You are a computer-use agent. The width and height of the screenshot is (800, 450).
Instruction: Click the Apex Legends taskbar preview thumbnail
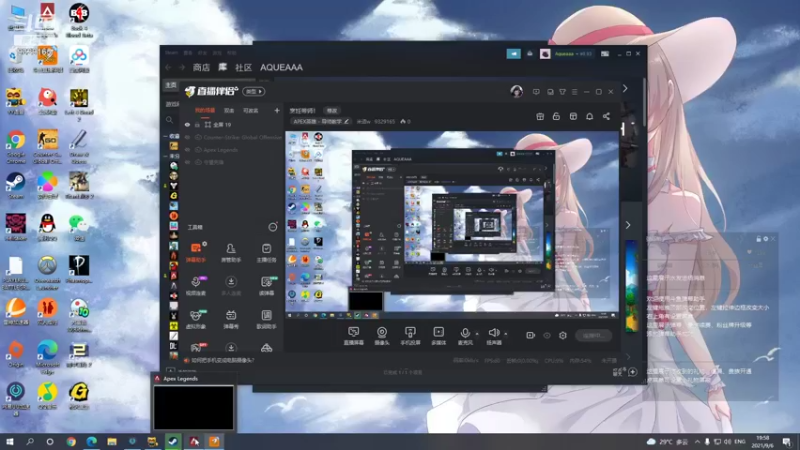[193, 407]
